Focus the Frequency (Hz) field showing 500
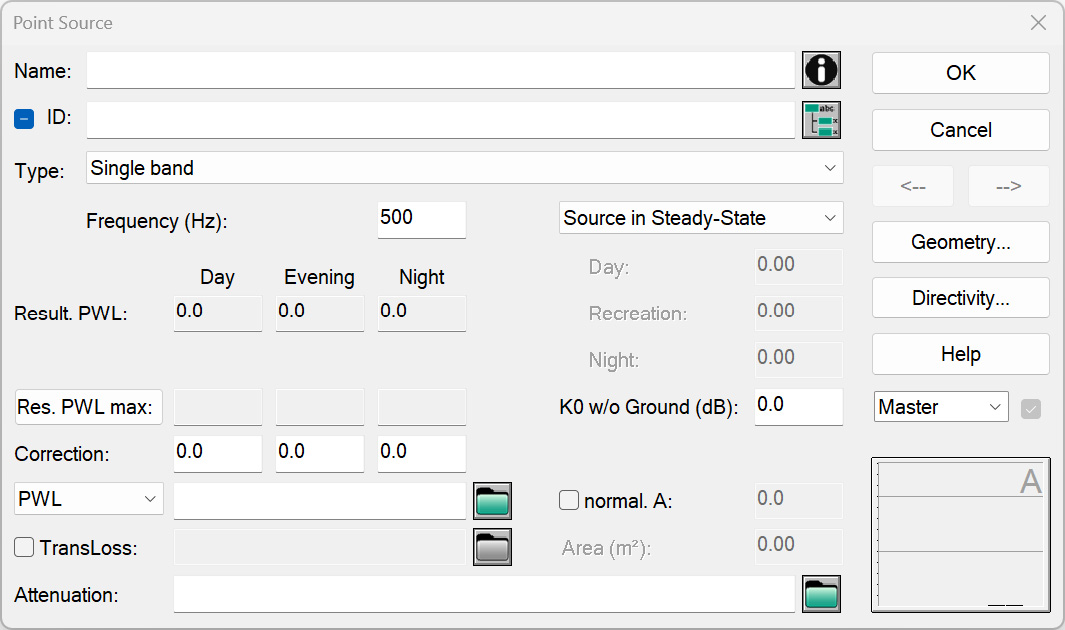Screen dimensions: 1065x630 pyautogui.click(x=422, y=219)
